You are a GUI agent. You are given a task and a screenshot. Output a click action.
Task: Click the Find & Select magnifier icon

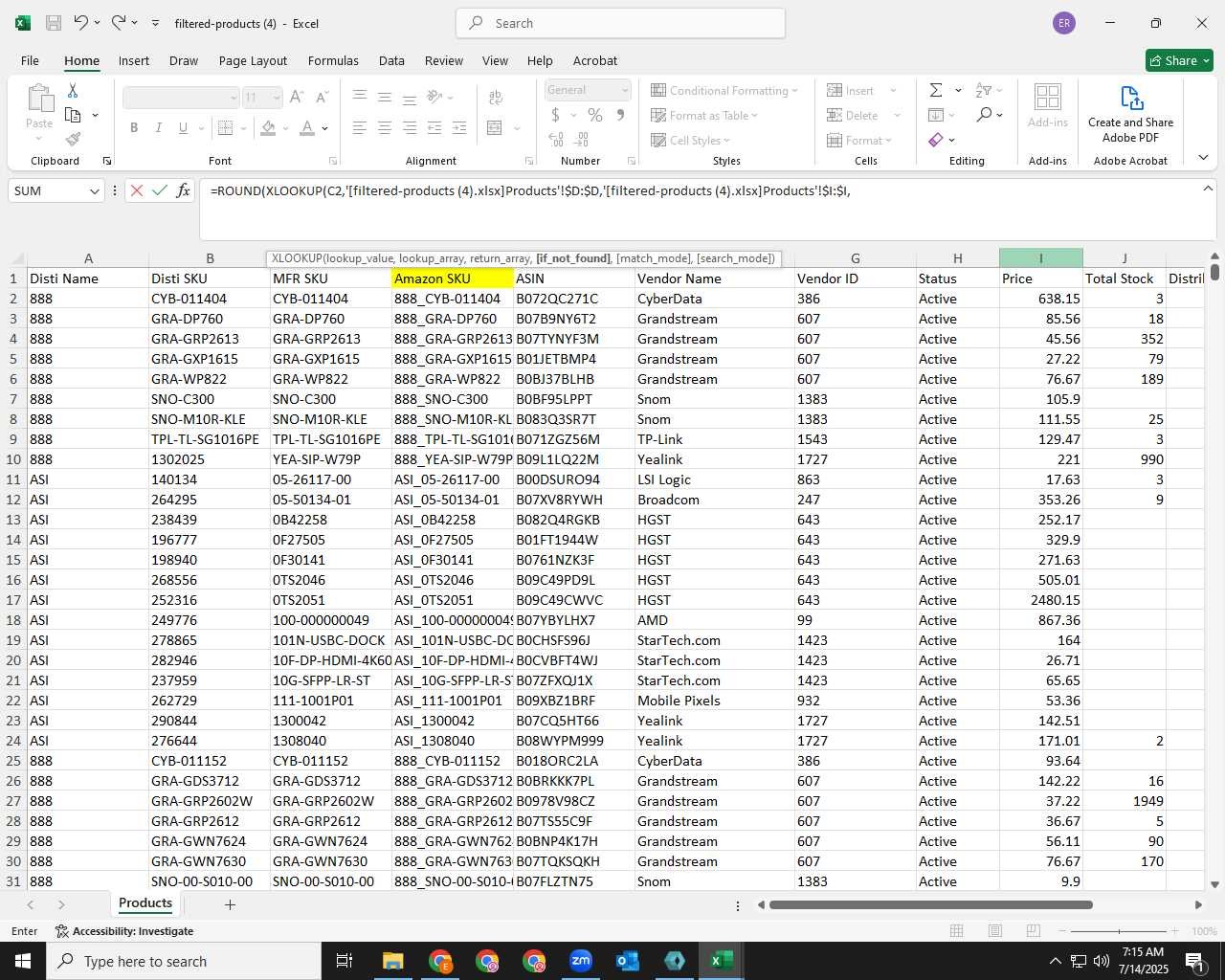click(x=984, y=115)
